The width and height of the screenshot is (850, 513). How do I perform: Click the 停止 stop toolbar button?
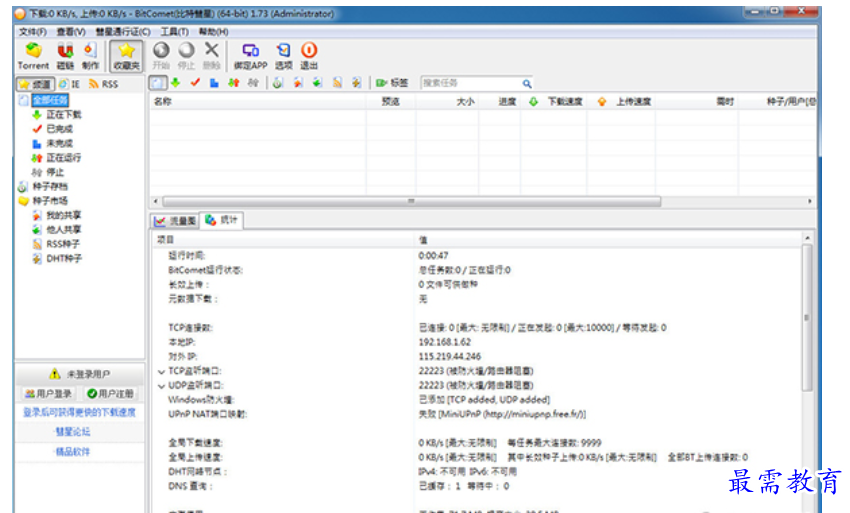coord(186,56)
